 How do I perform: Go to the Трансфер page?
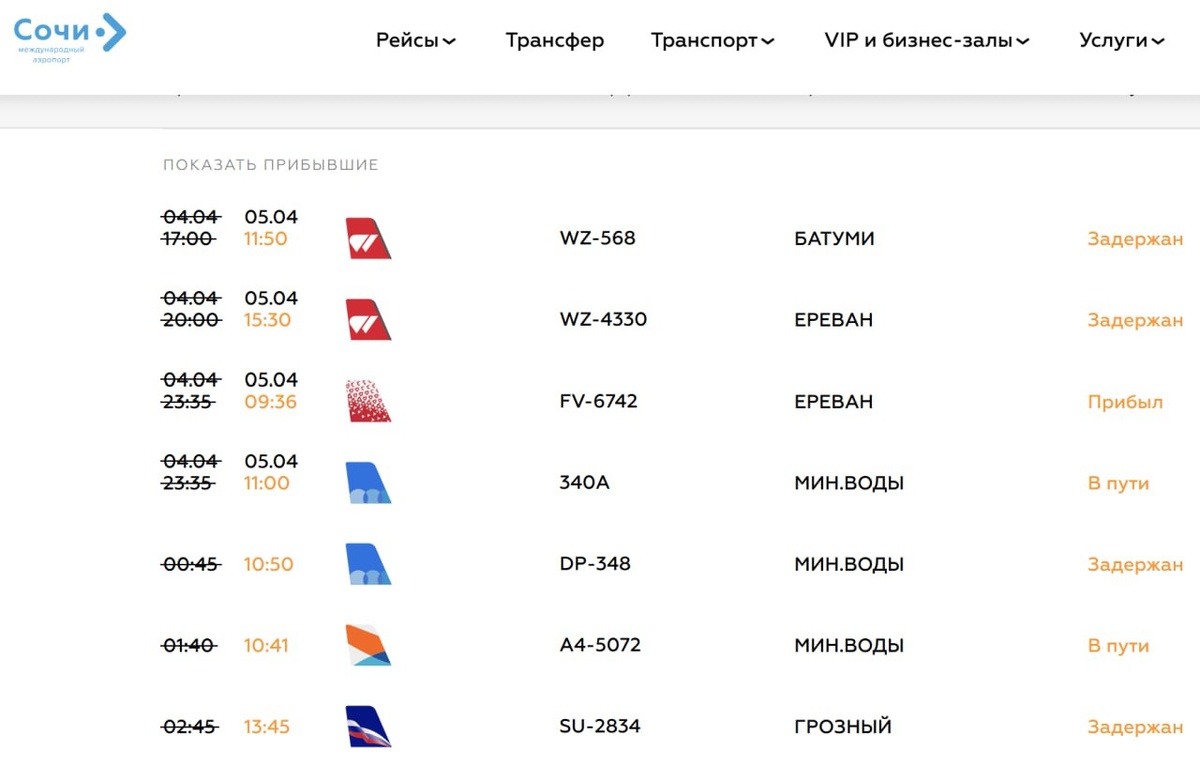(555, 41)
